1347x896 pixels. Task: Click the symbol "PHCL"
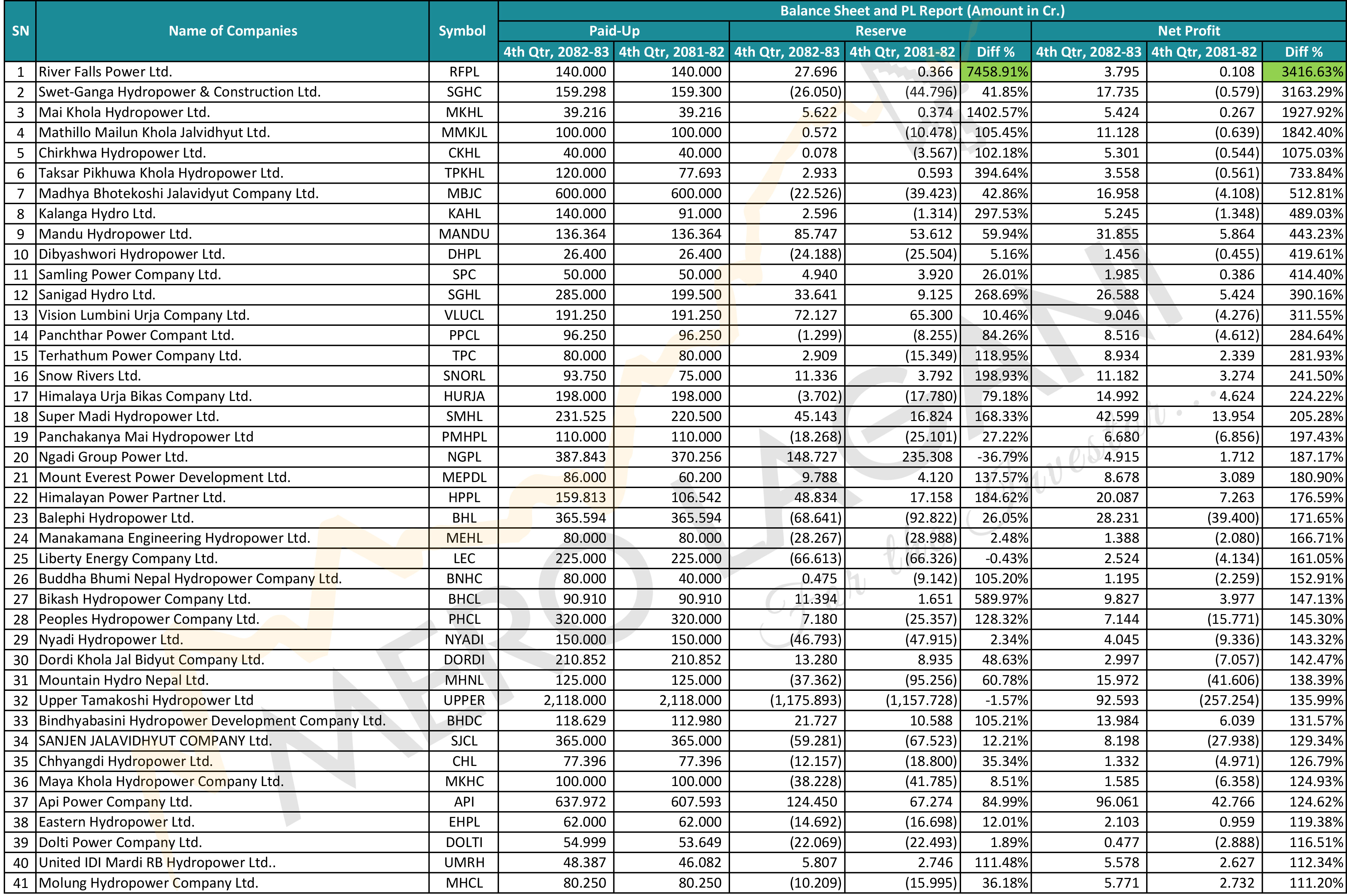click(464, 619)
